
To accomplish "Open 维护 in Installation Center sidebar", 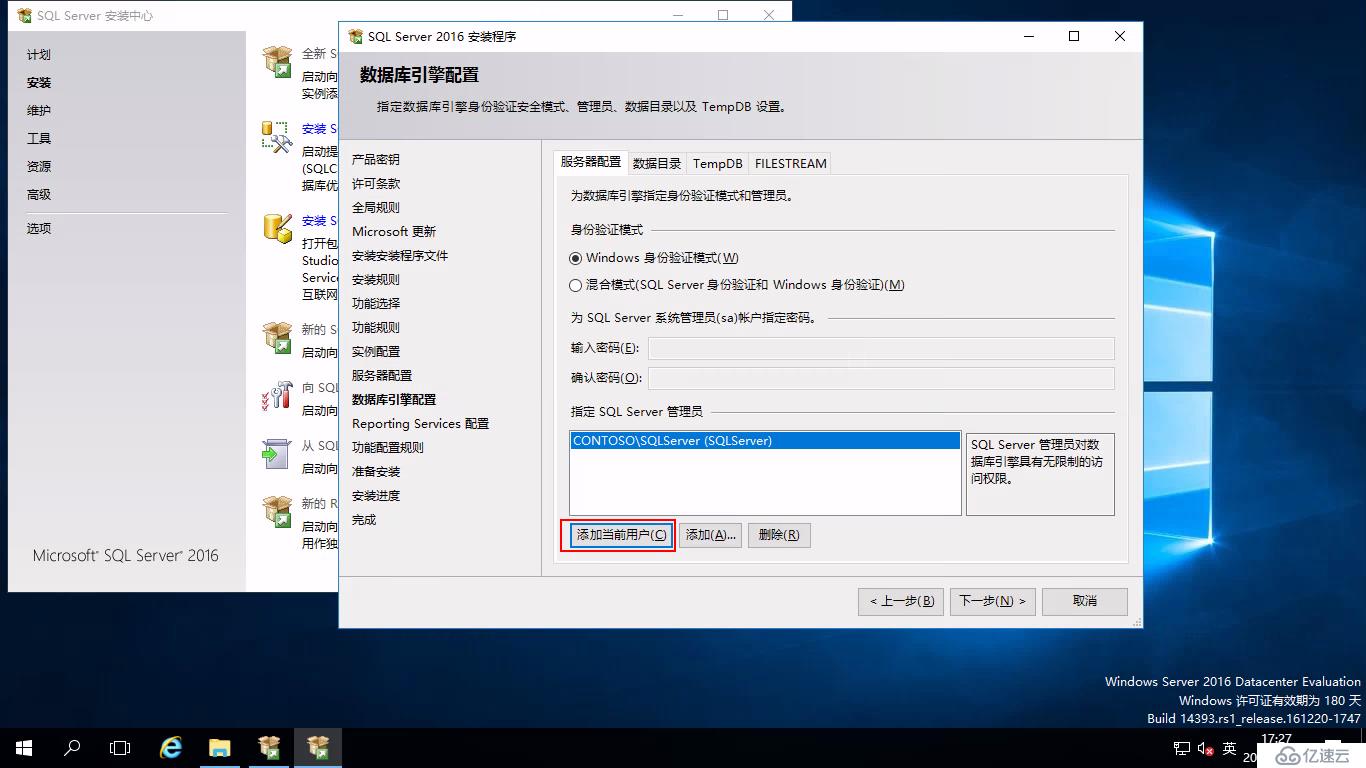I will (39, 111).
